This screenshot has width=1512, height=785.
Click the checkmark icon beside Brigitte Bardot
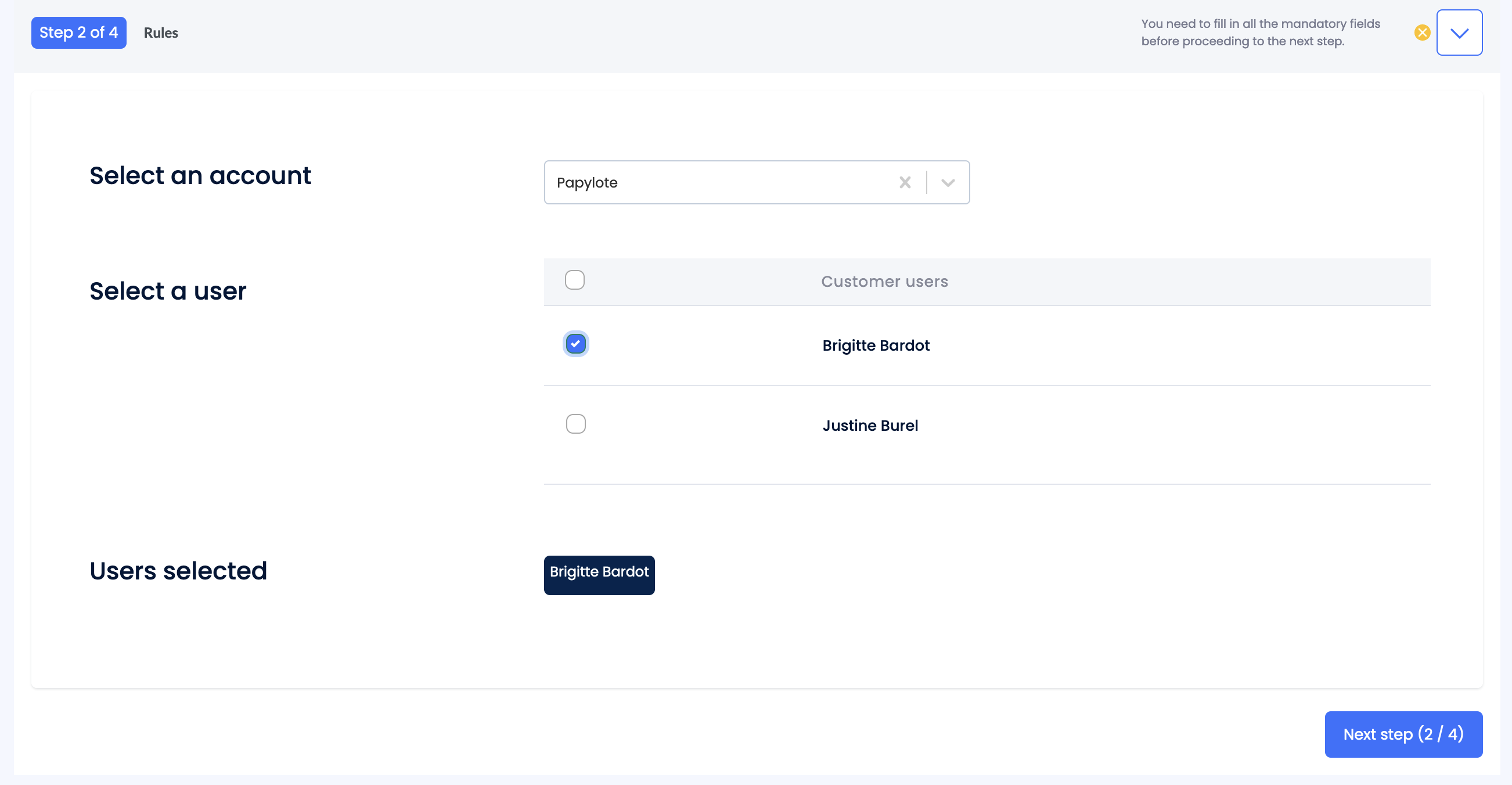575,344
